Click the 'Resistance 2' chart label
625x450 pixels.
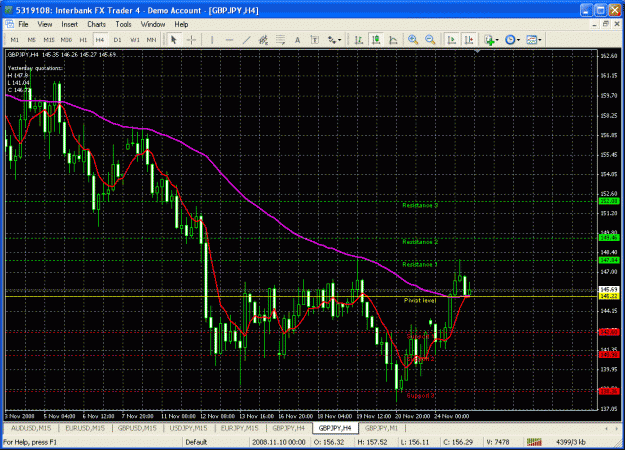[x=420, y=242]
